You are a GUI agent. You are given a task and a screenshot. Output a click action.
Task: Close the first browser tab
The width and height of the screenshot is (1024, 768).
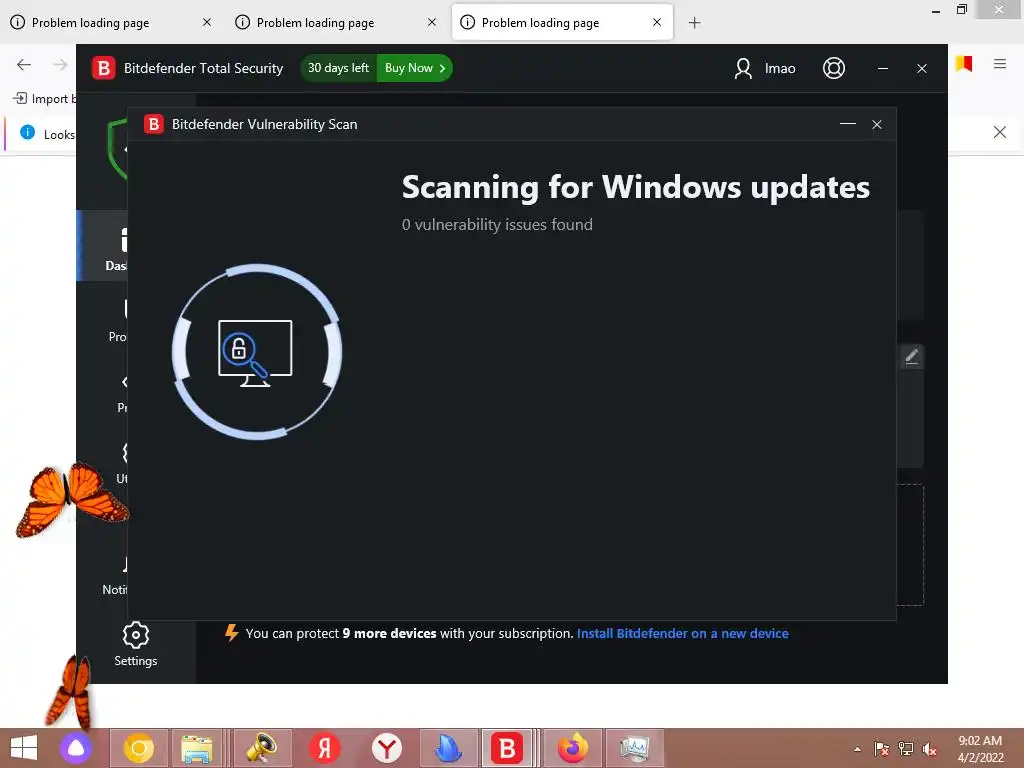[207, 22]
